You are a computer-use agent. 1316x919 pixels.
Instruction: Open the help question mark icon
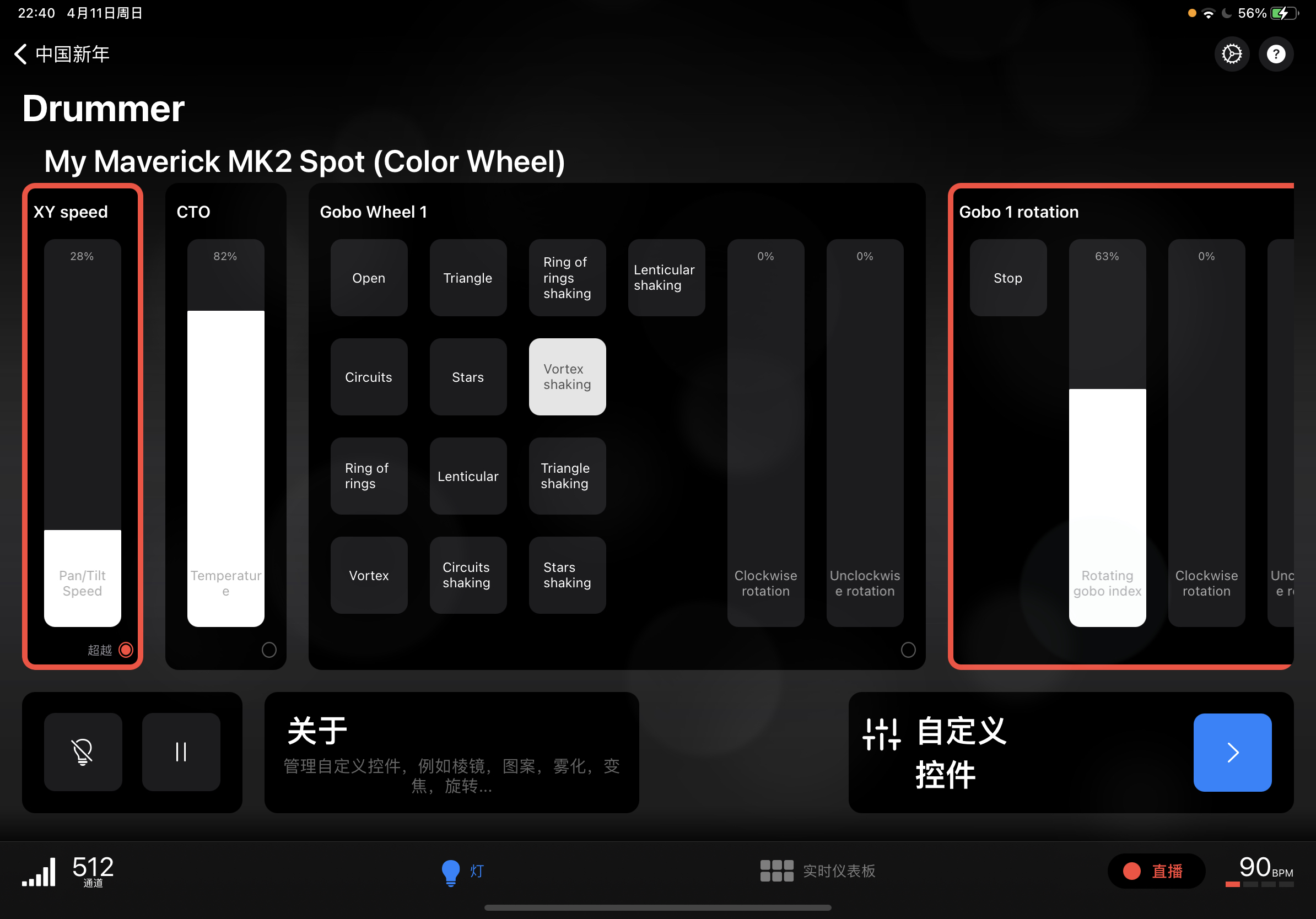click(x=1275, y=54)
